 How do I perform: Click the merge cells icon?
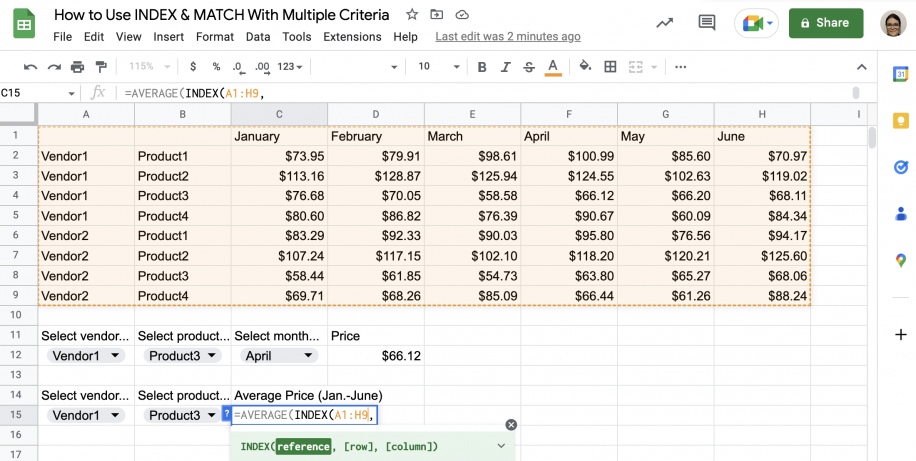tap(635, 67)
